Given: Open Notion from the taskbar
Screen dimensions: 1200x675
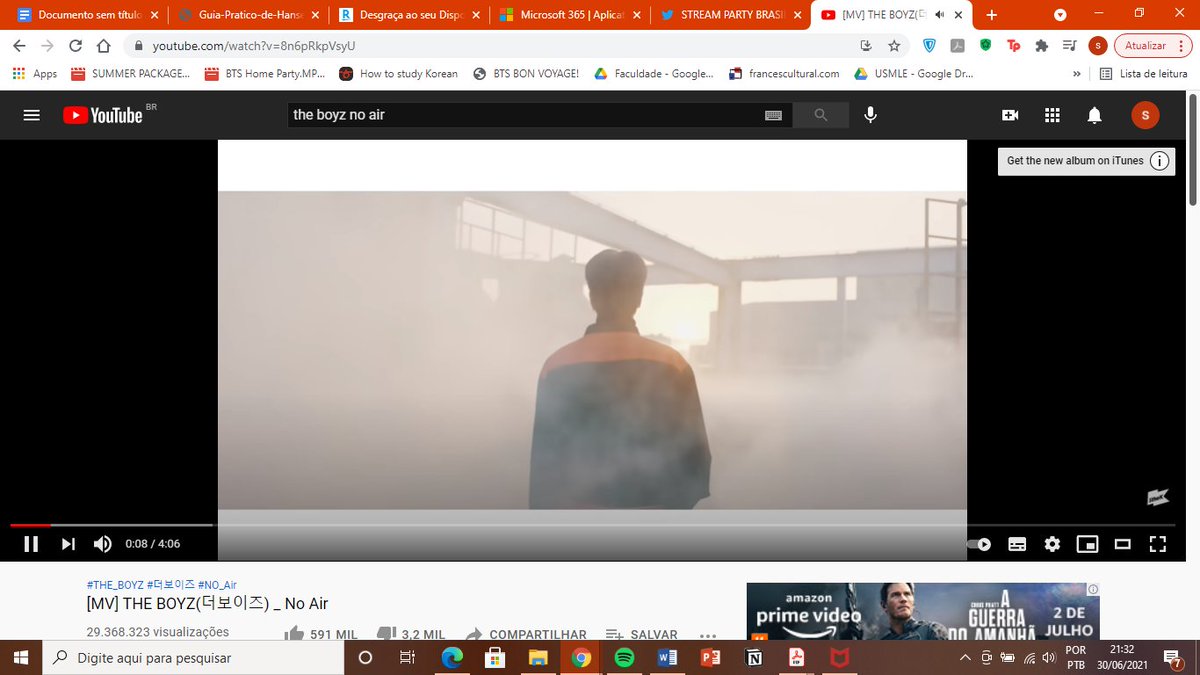Looking at the screenshot, I should tap(754, 658).
